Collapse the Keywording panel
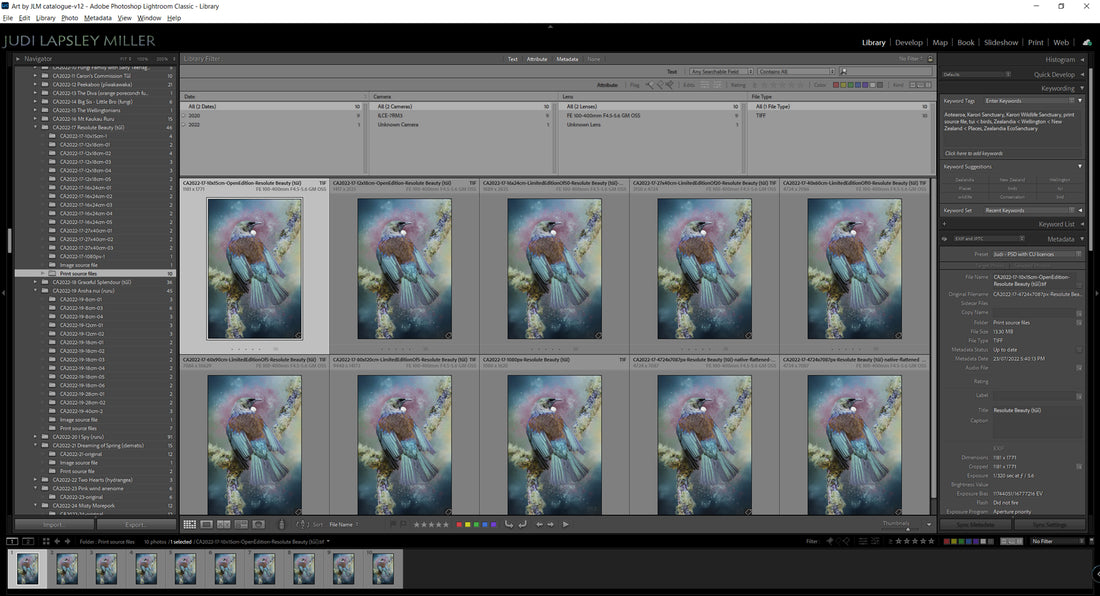Image resolution: width=1100 pixels, height=596 pixels. pyautogui.click(x=1057, y=88)
